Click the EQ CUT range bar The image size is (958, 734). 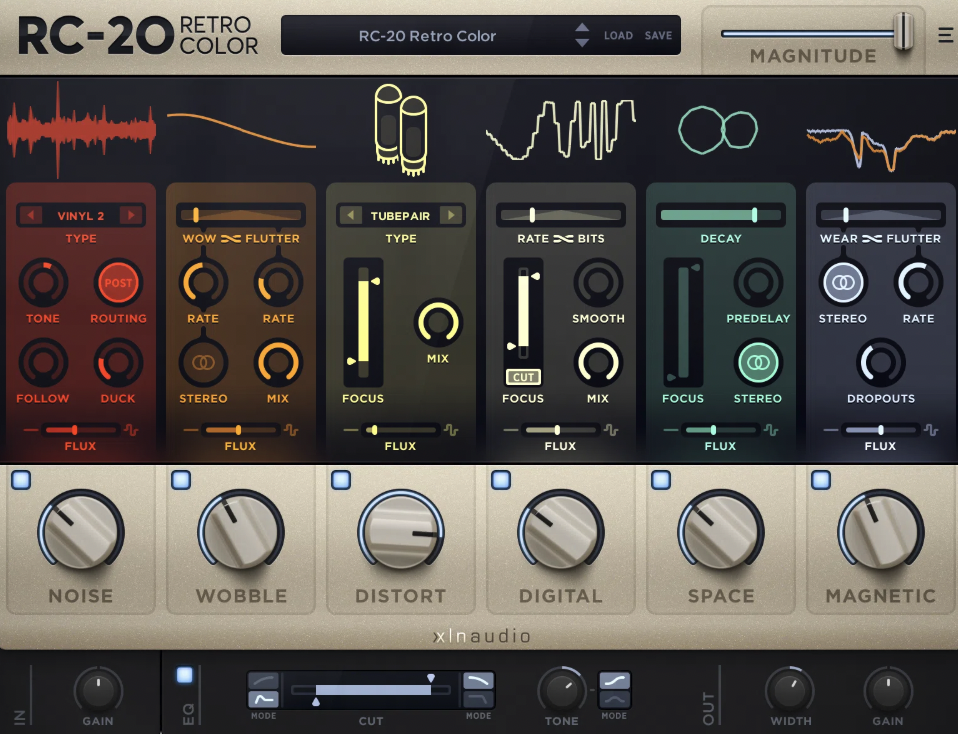click(373, 690)
